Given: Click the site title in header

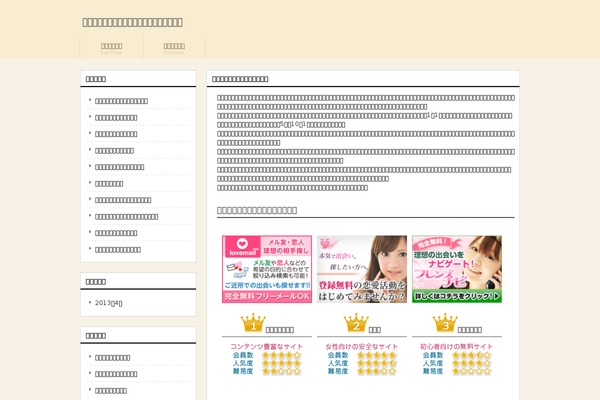Looking at the screenshot, I should [x=132, y=22].
